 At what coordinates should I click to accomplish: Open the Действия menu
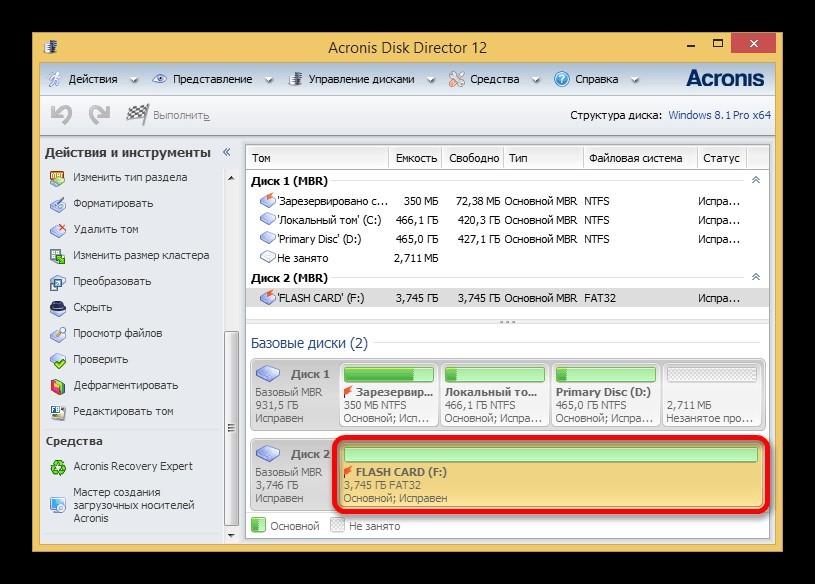tap(93, 79)
